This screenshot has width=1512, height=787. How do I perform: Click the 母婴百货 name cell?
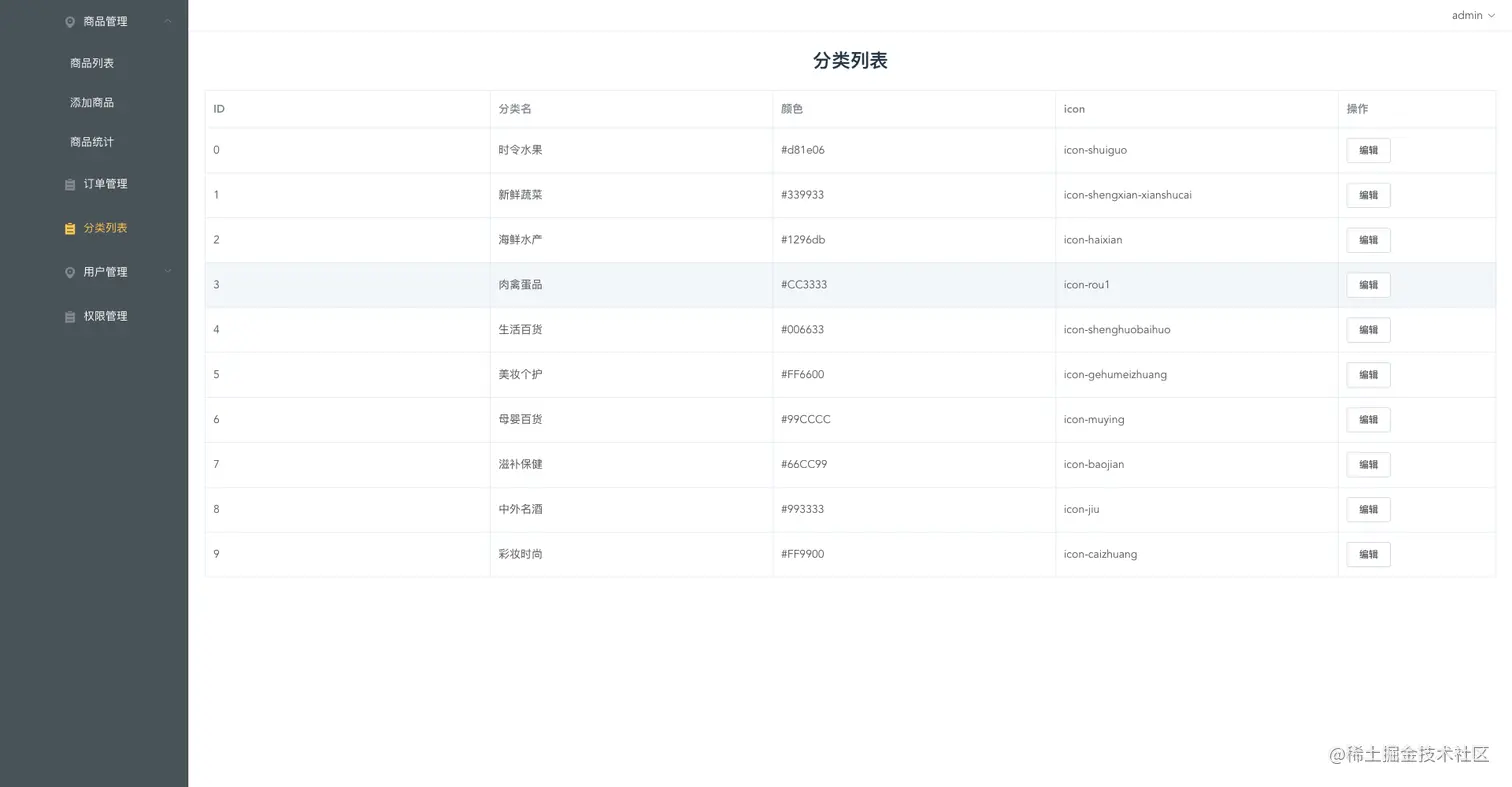click(x=631, y=420)
